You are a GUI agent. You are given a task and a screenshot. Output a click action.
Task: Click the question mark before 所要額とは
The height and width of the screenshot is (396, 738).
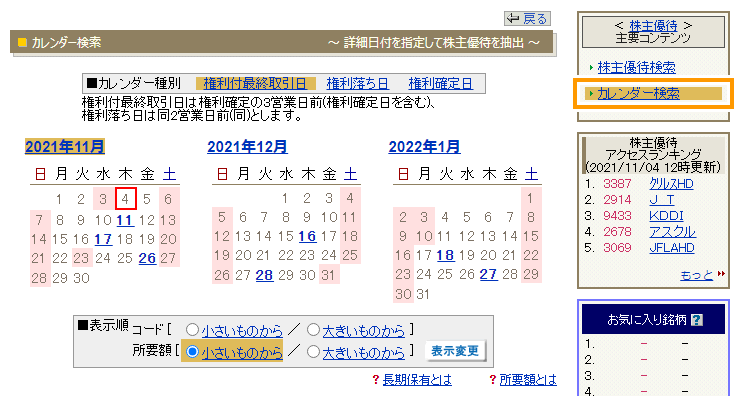(492, 380)
